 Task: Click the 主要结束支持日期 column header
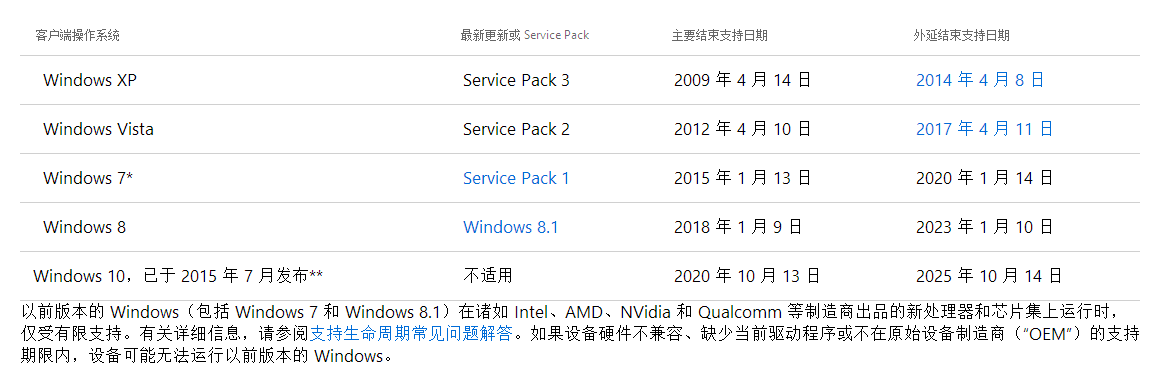pos(719,35)
